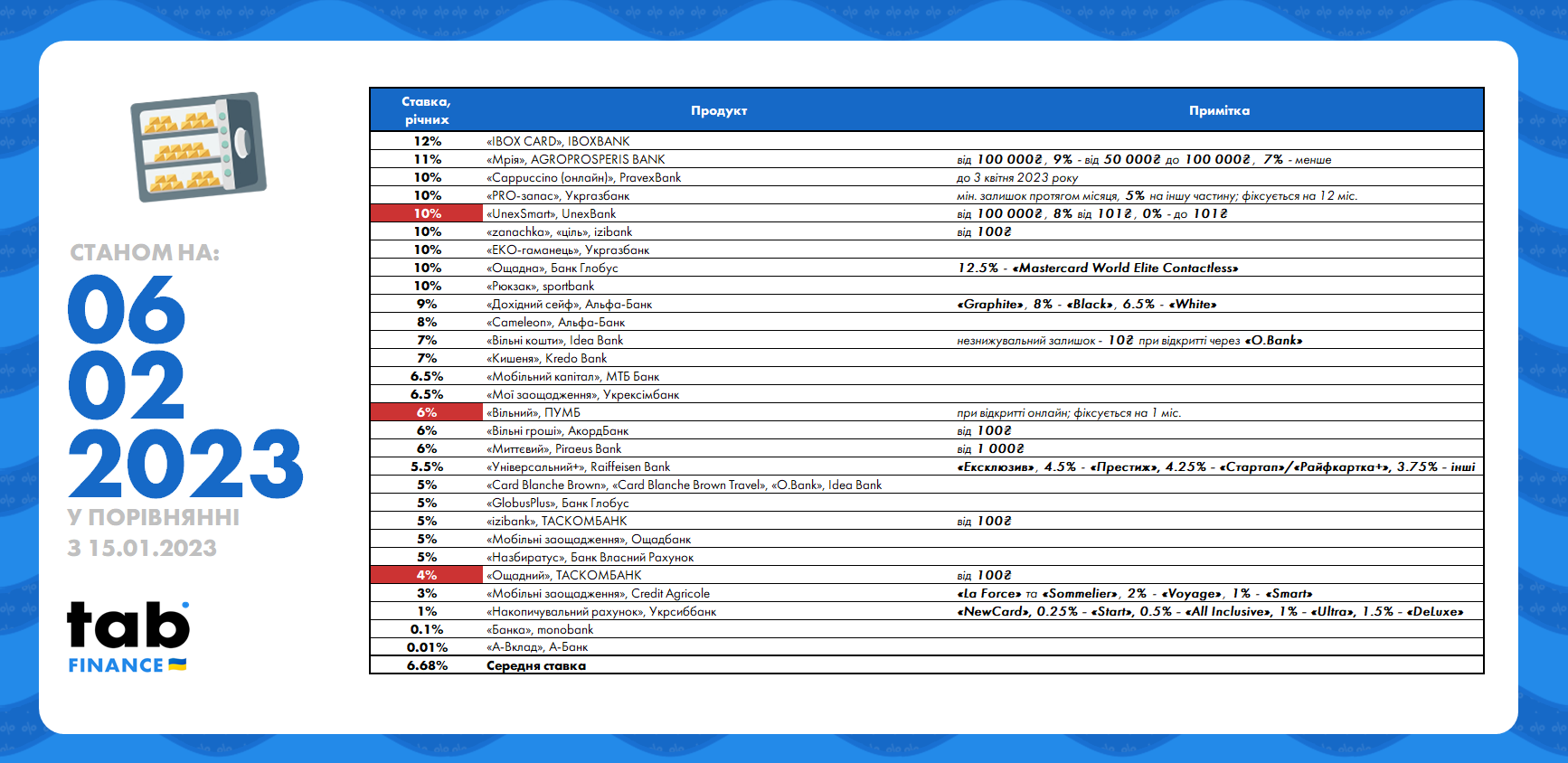Select the «Миттєвий», Piraeus Bank product
1568x763 pixels.
[x=554, y=448]
